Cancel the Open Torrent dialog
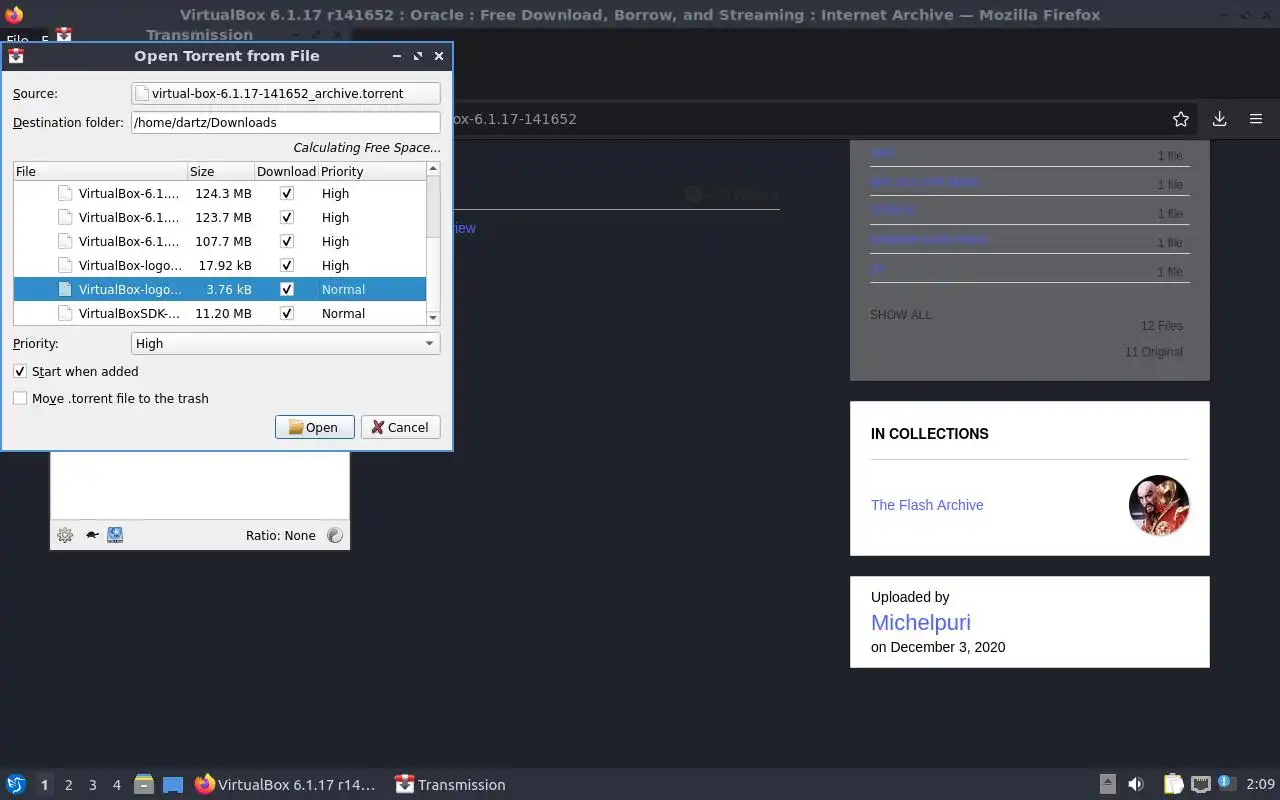This screenshot has height=800, width=1280. pyautogui.click(x=400, y=427)
